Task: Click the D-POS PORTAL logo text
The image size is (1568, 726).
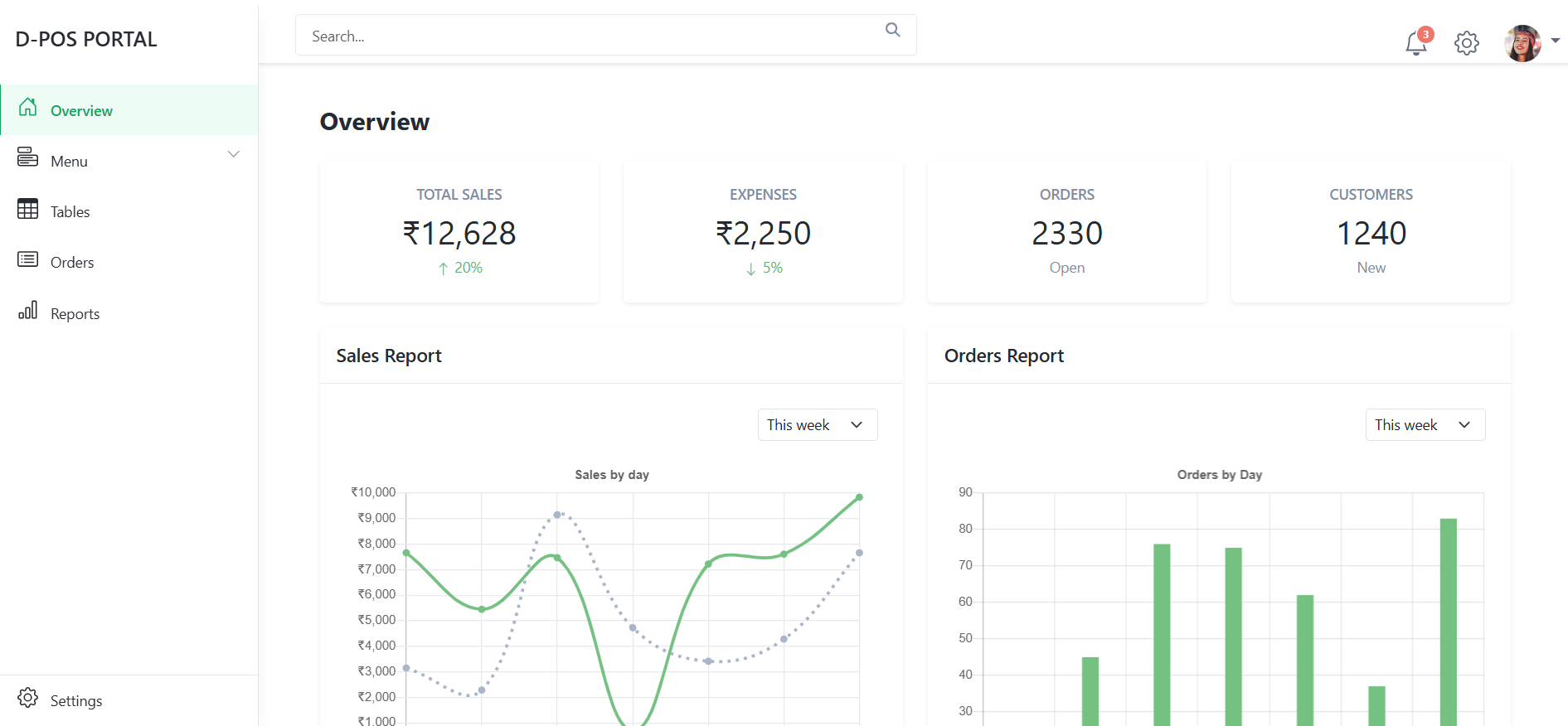Action: [x=86, y=40]
